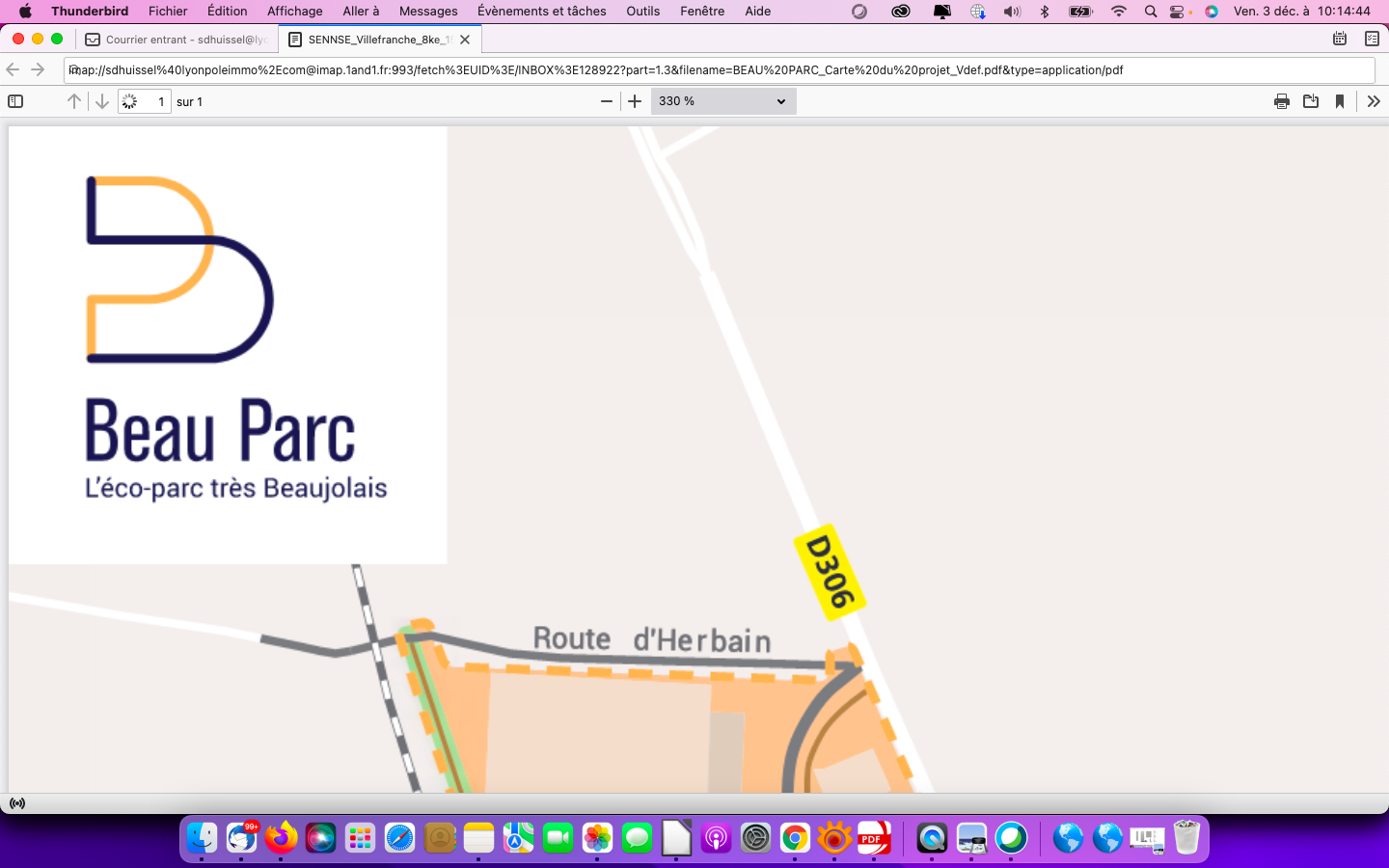Zoom in with the plus button
This screenshot has height=868, width=1389.
pyautogui.click(x=635, y=101)
